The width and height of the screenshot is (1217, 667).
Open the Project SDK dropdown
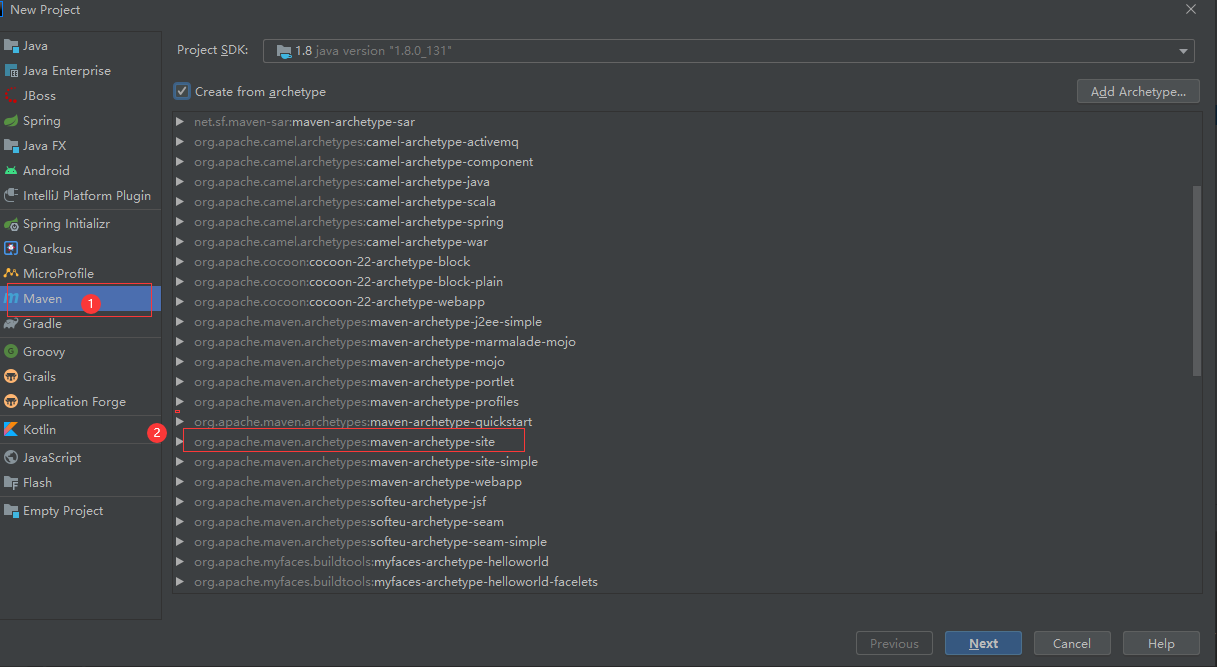tap(729, 50)
